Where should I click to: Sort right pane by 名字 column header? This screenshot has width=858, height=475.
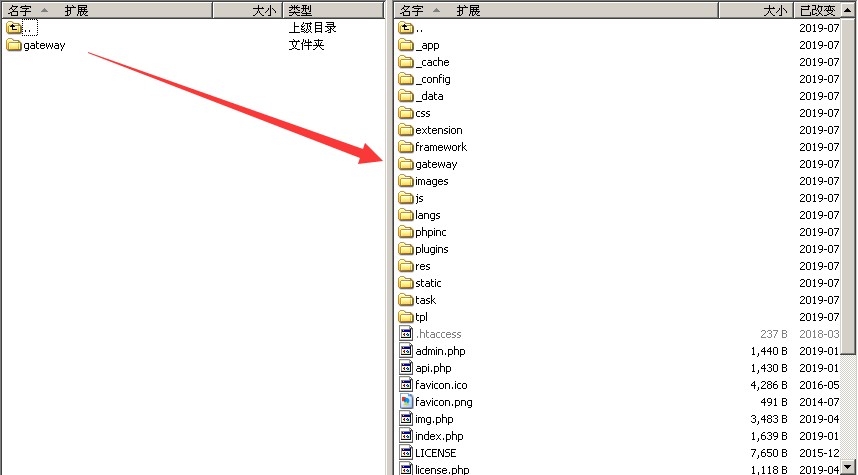[556, 10]
